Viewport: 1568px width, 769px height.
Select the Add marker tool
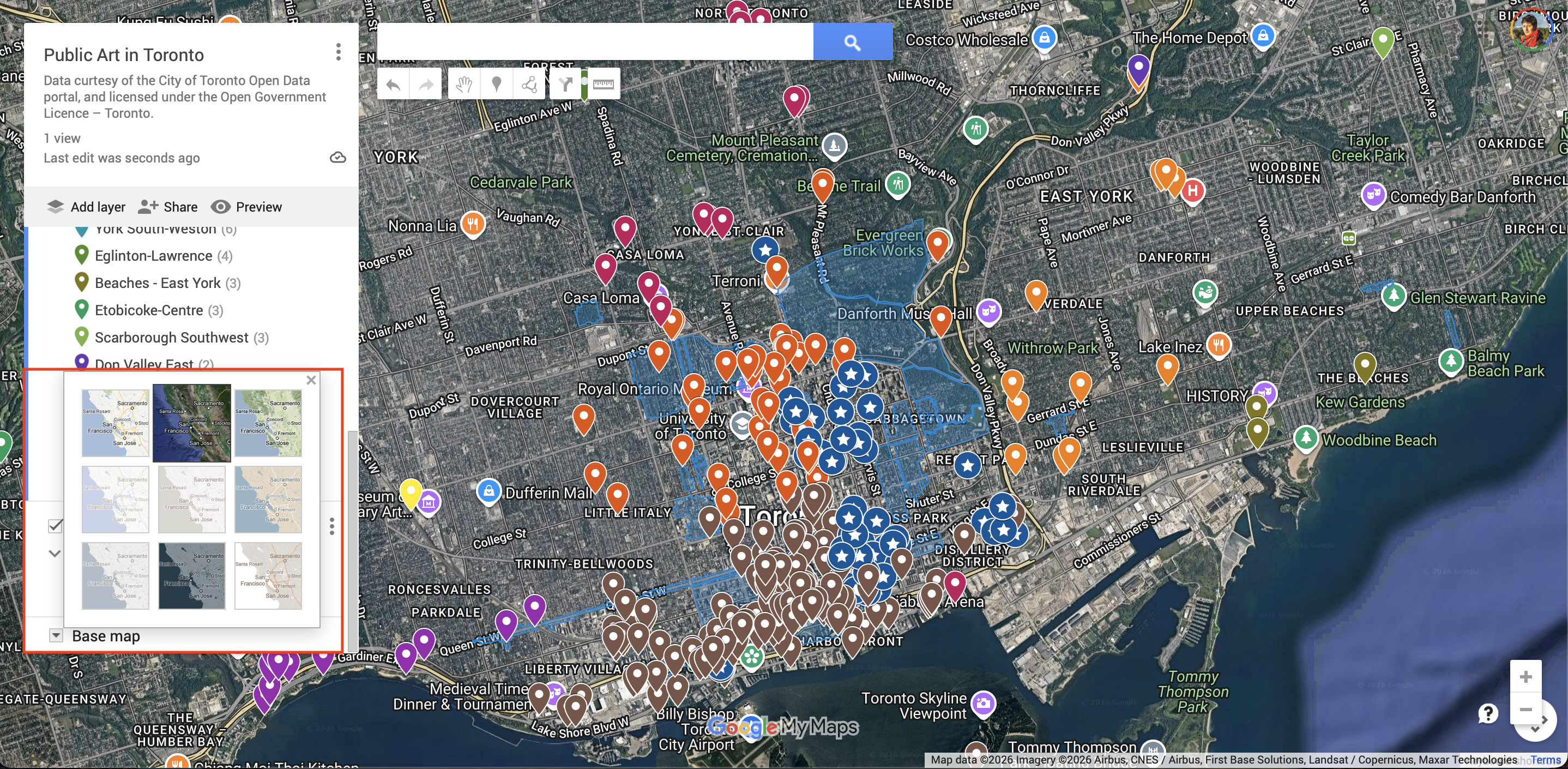(x=496, y=85)
